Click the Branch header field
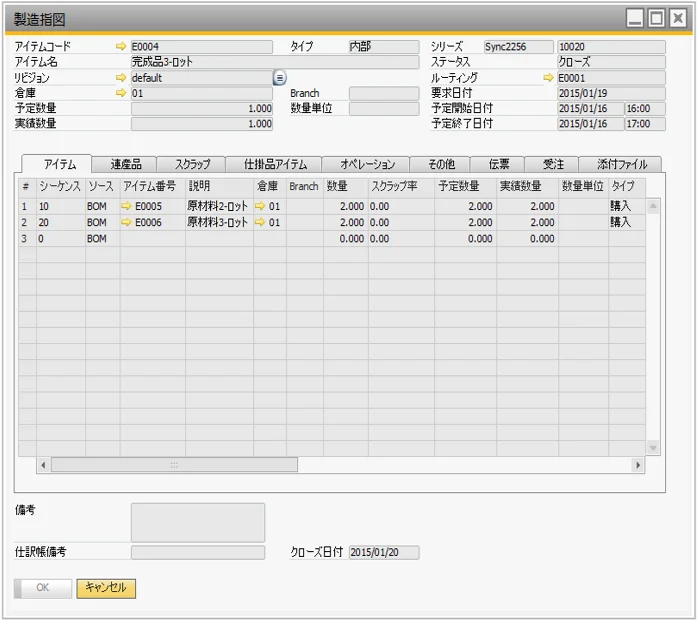 (384, 93)
